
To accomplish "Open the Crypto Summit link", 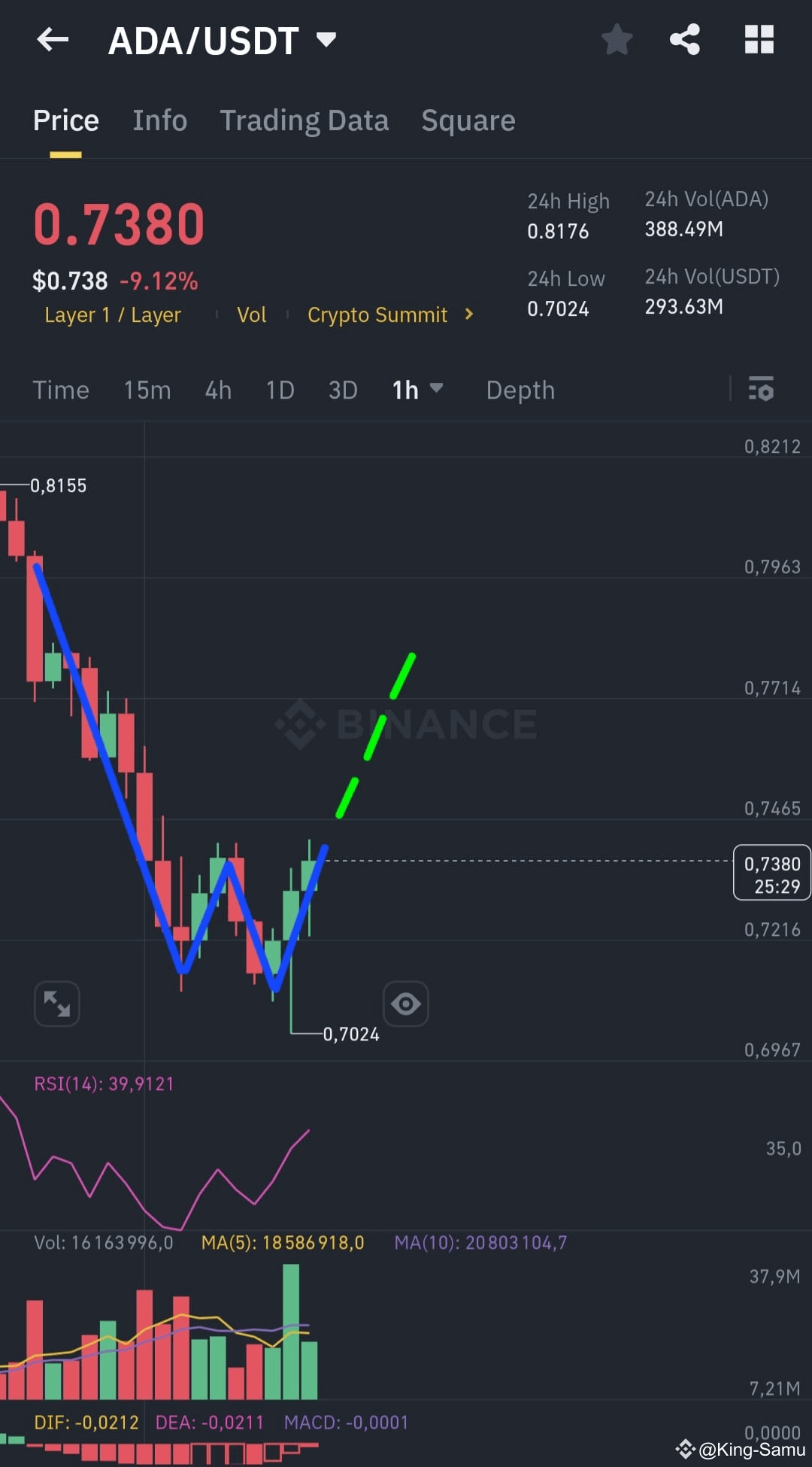I will [x=377, y=315].
